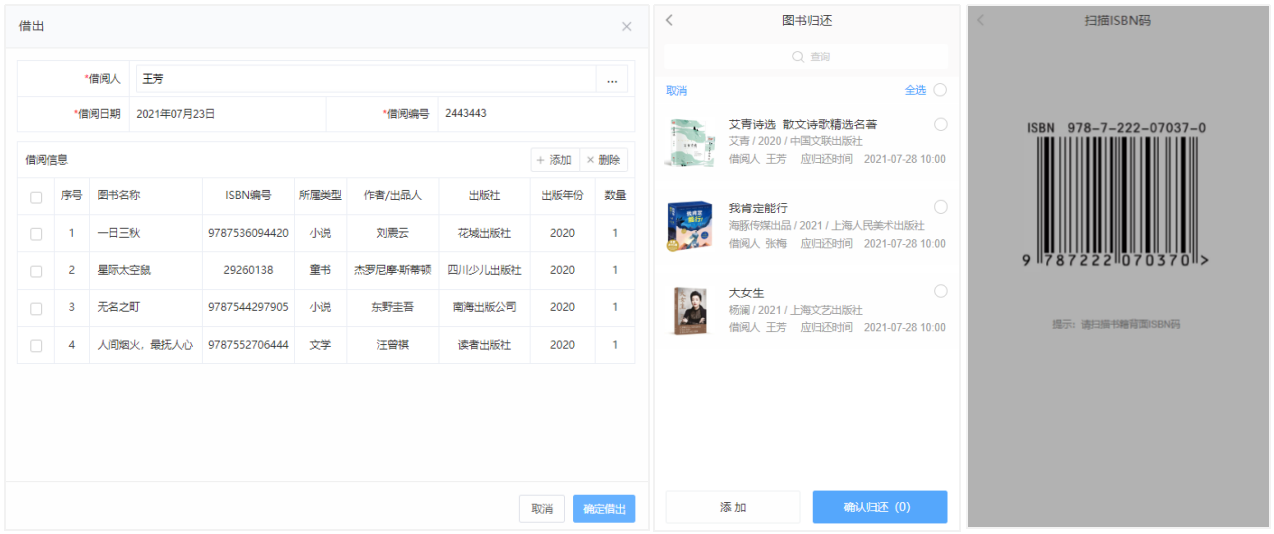Open borrower picker with the ellipsis button
Viewport: 1274px width, 534px height.
point(612,80)
